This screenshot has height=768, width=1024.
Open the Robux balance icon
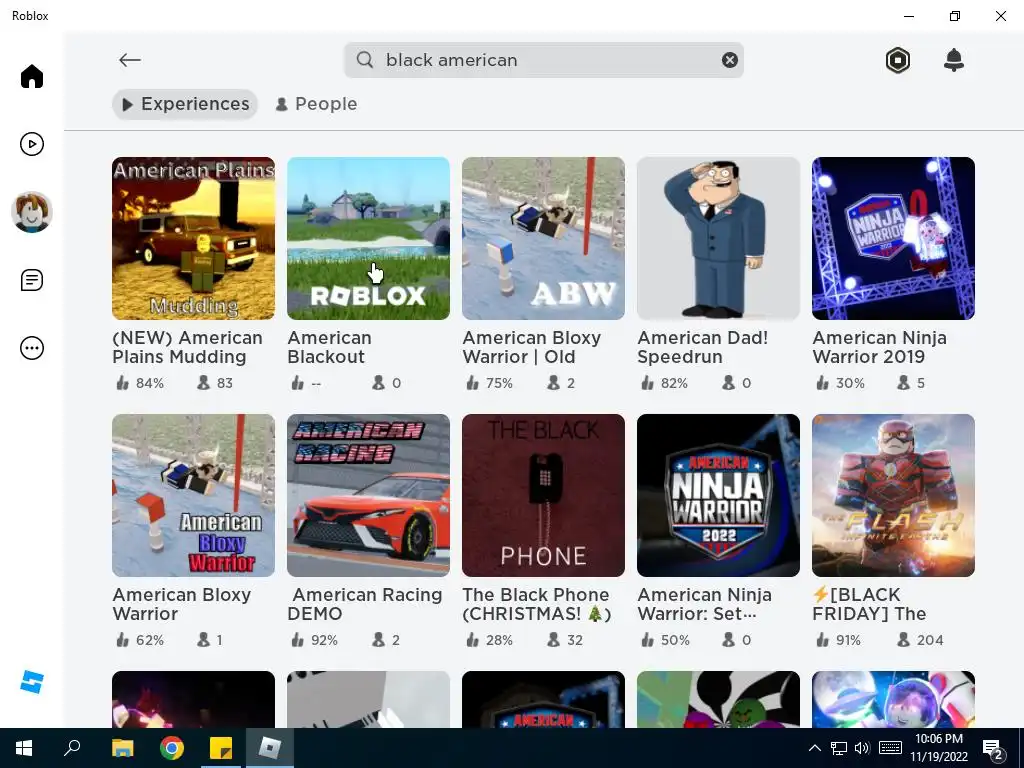(898, 60)
